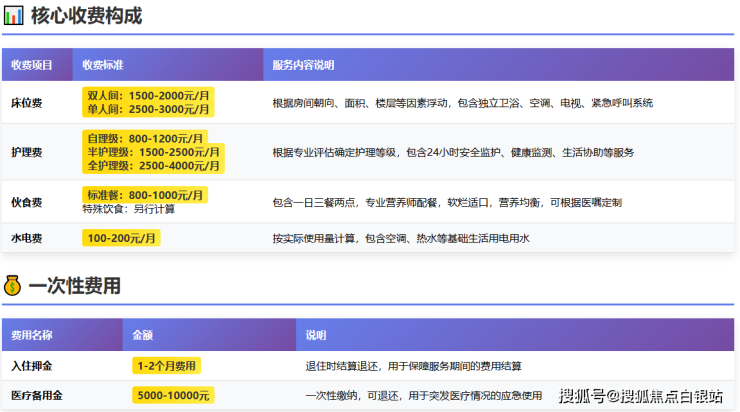This screenshot has height=412, width=740.
Task: Click the 服务内容说明 column header
Action: pyautogui.click(x=302, y=65)
